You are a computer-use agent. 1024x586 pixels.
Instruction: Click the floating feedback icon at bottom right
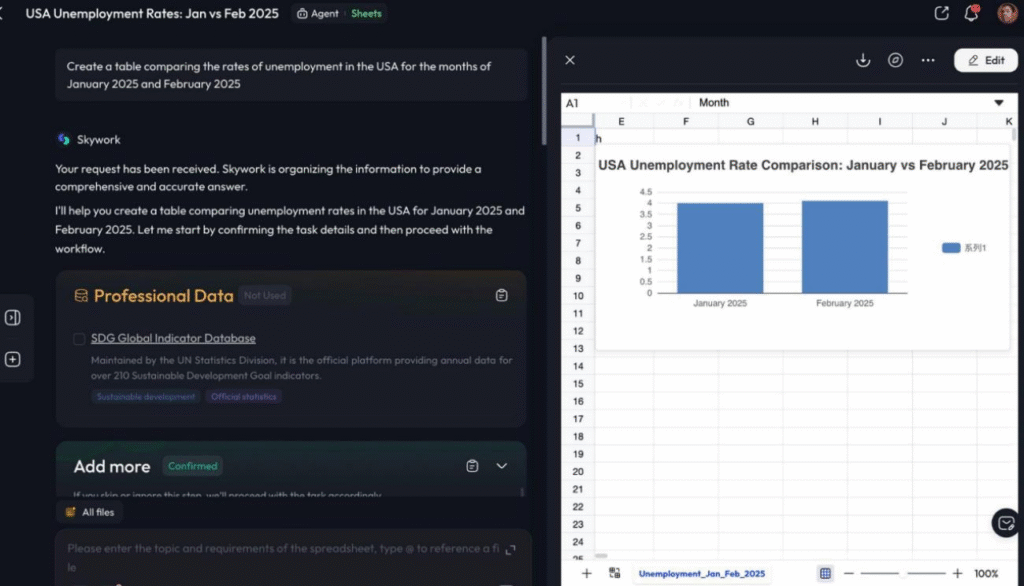click(1006, 522)
